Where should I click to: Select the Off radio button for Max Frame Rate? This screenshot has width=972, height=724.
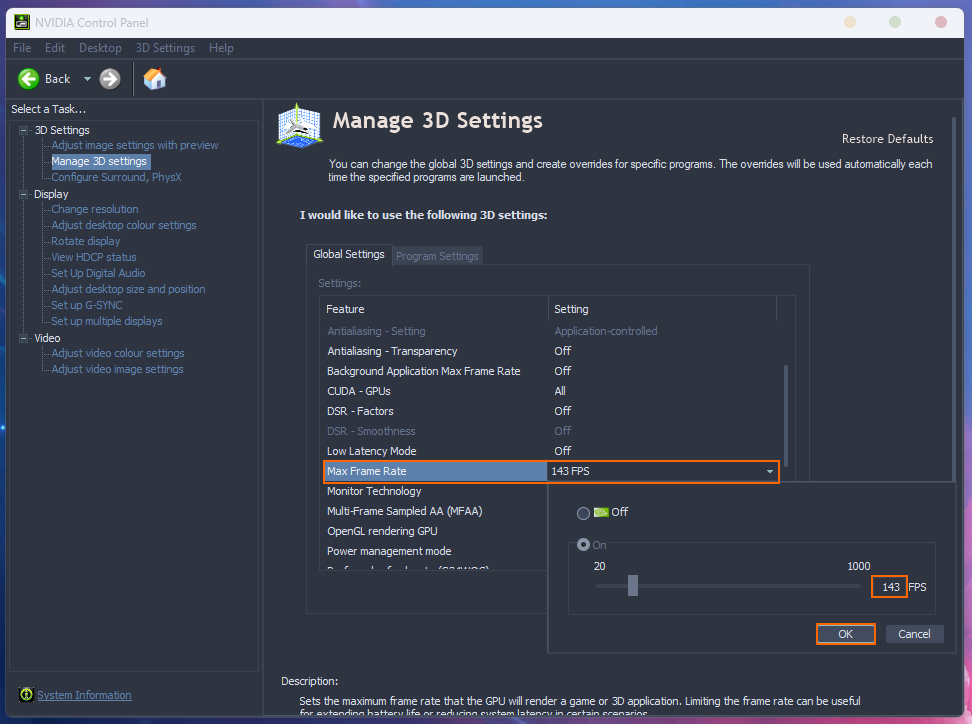[x=583, y=513]
